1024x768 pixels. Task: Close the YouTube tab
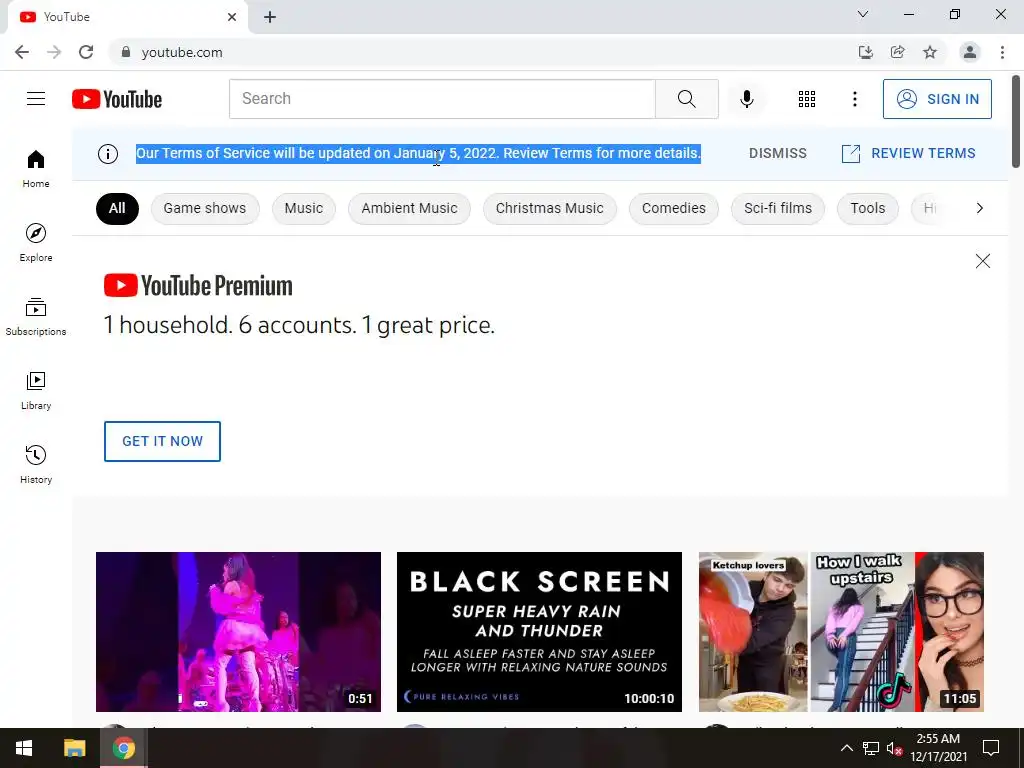point(232,17)
